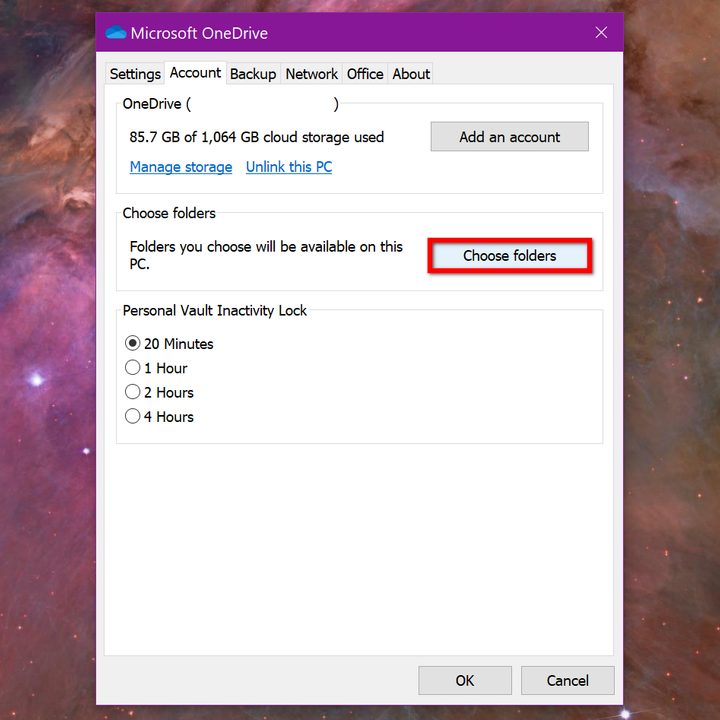Choose the 1 Hour inactivity lock option
Image resolution: width=720 pixels, height=720 pixels.
[x=156, y=368]
